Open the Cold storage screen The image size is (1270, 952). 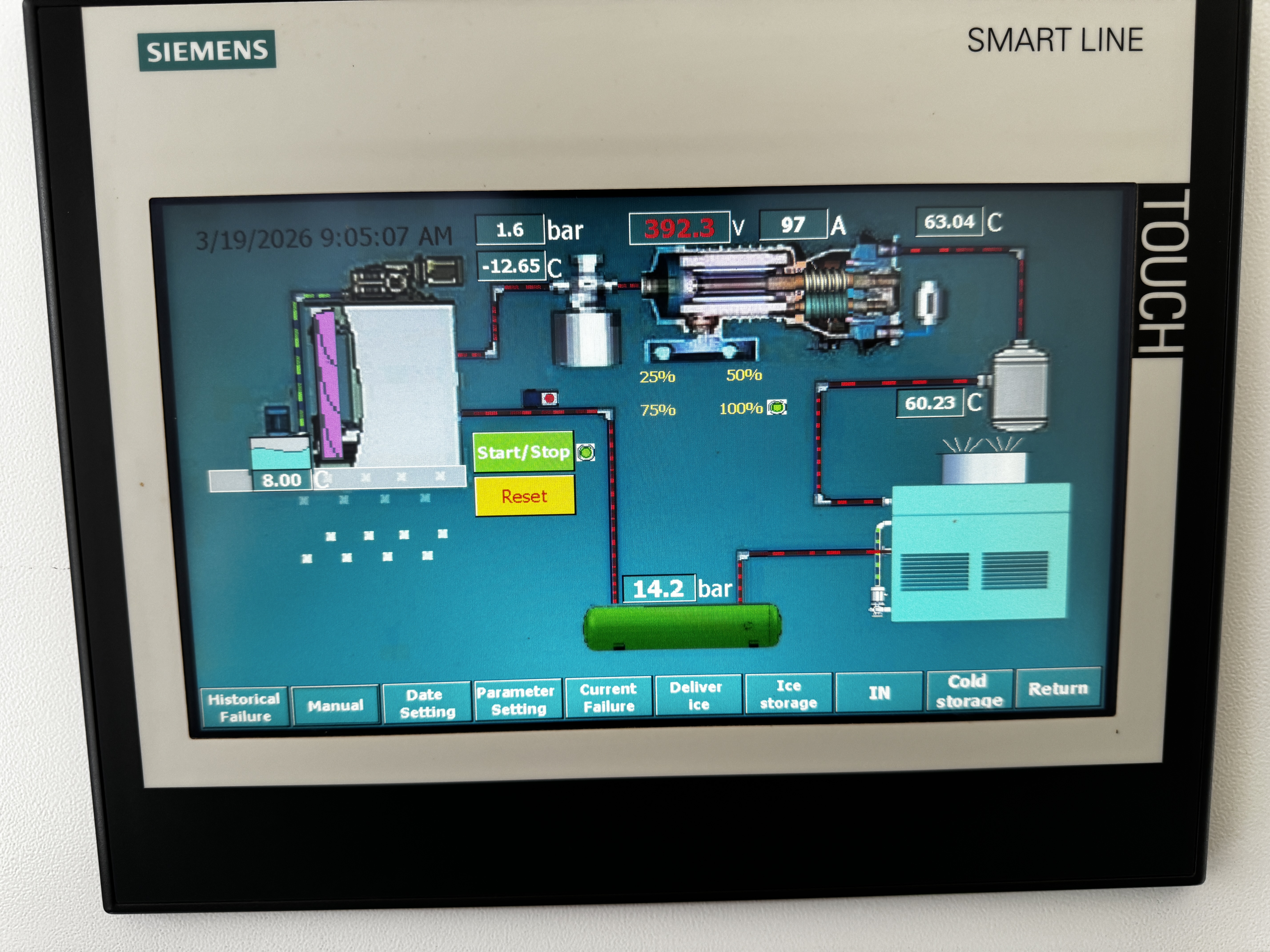pos(969,690)
